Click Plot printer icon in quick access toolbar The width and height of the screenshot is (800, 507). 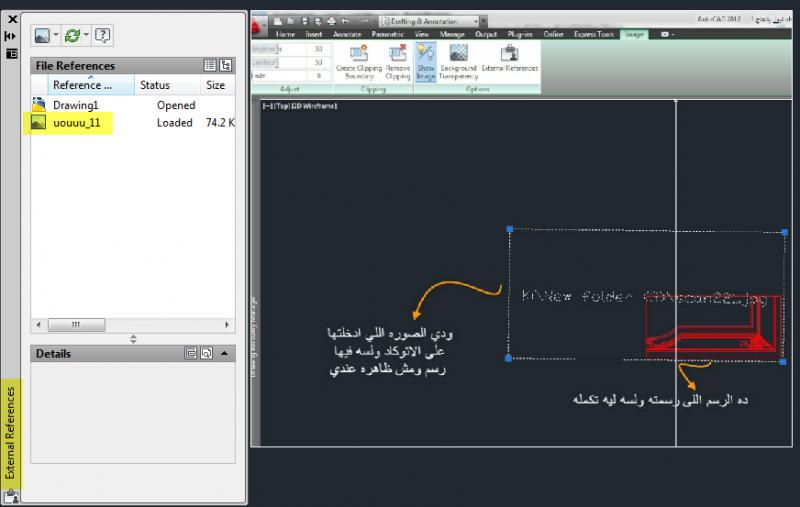(x=332, y=21)
